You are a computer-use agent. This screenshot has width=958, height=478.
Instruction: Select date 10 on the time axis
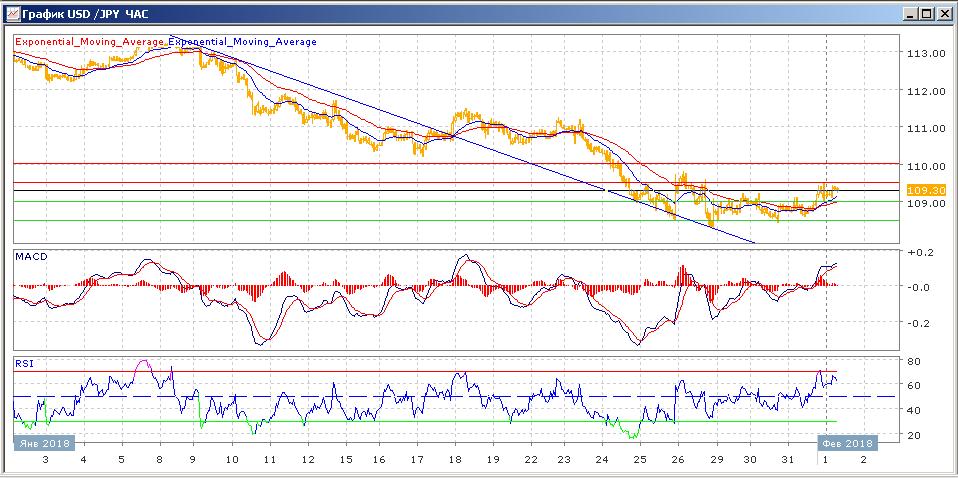coord(232,459)
